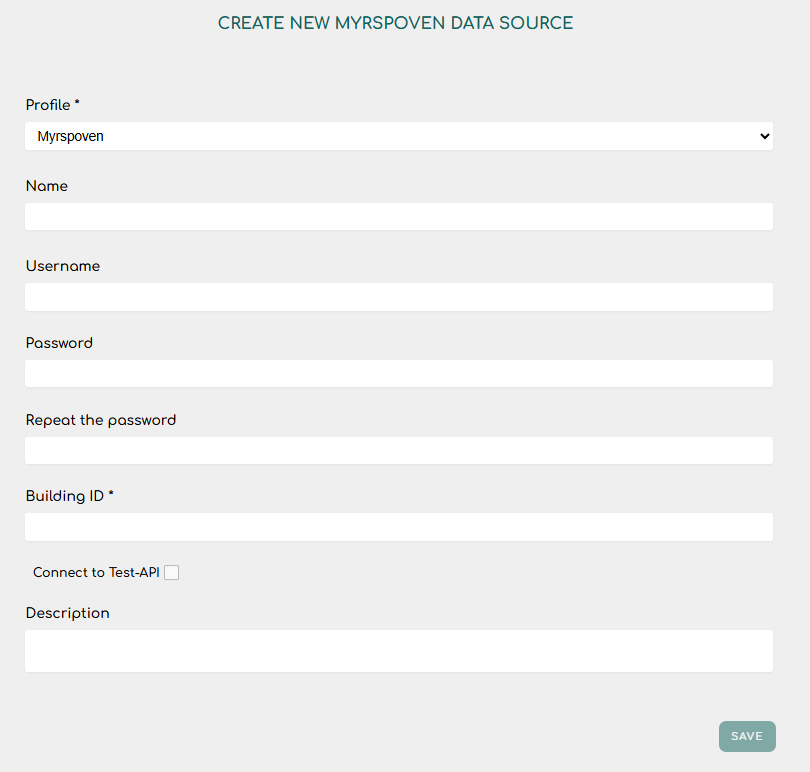The width and height of the screenshot is (810, 772).
Task: Click the Password label text
Action: [x=59, y=343]
